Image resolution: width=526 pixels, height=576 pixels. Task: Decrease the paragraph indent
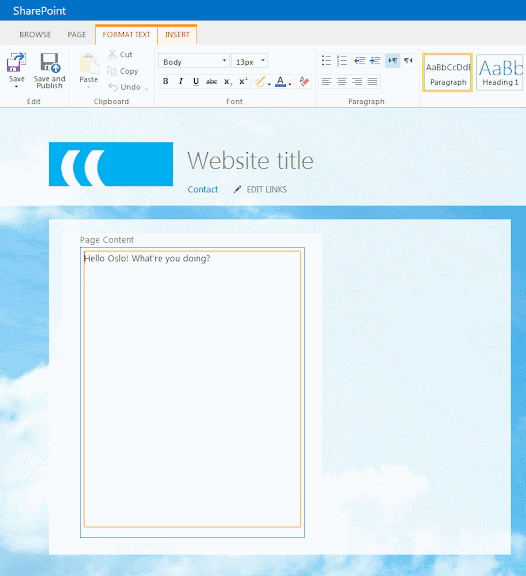(359, 61)
